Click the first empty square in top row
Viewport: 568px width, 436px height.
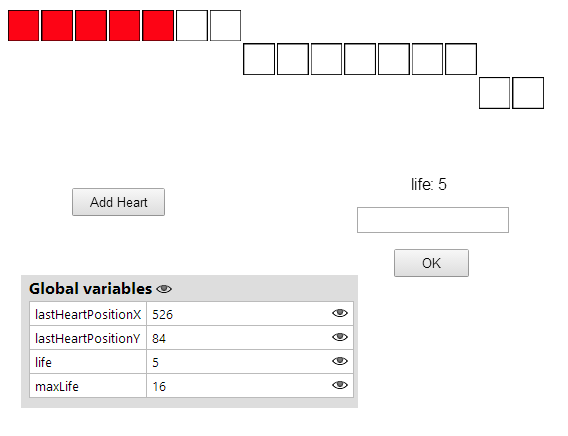pyautogui.click(x=192, y=26)
